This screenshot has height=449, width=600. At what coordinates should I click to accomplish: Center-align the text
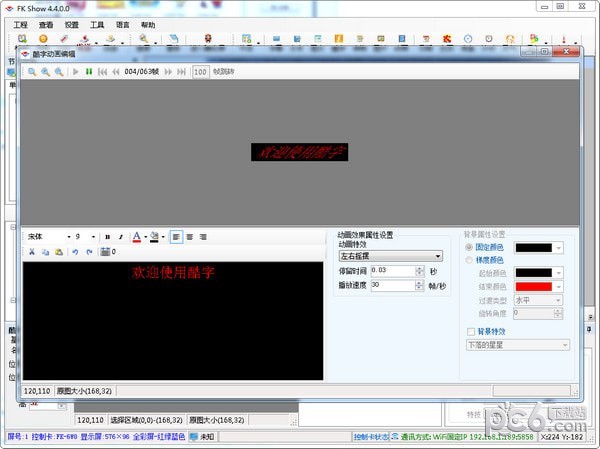189,237
